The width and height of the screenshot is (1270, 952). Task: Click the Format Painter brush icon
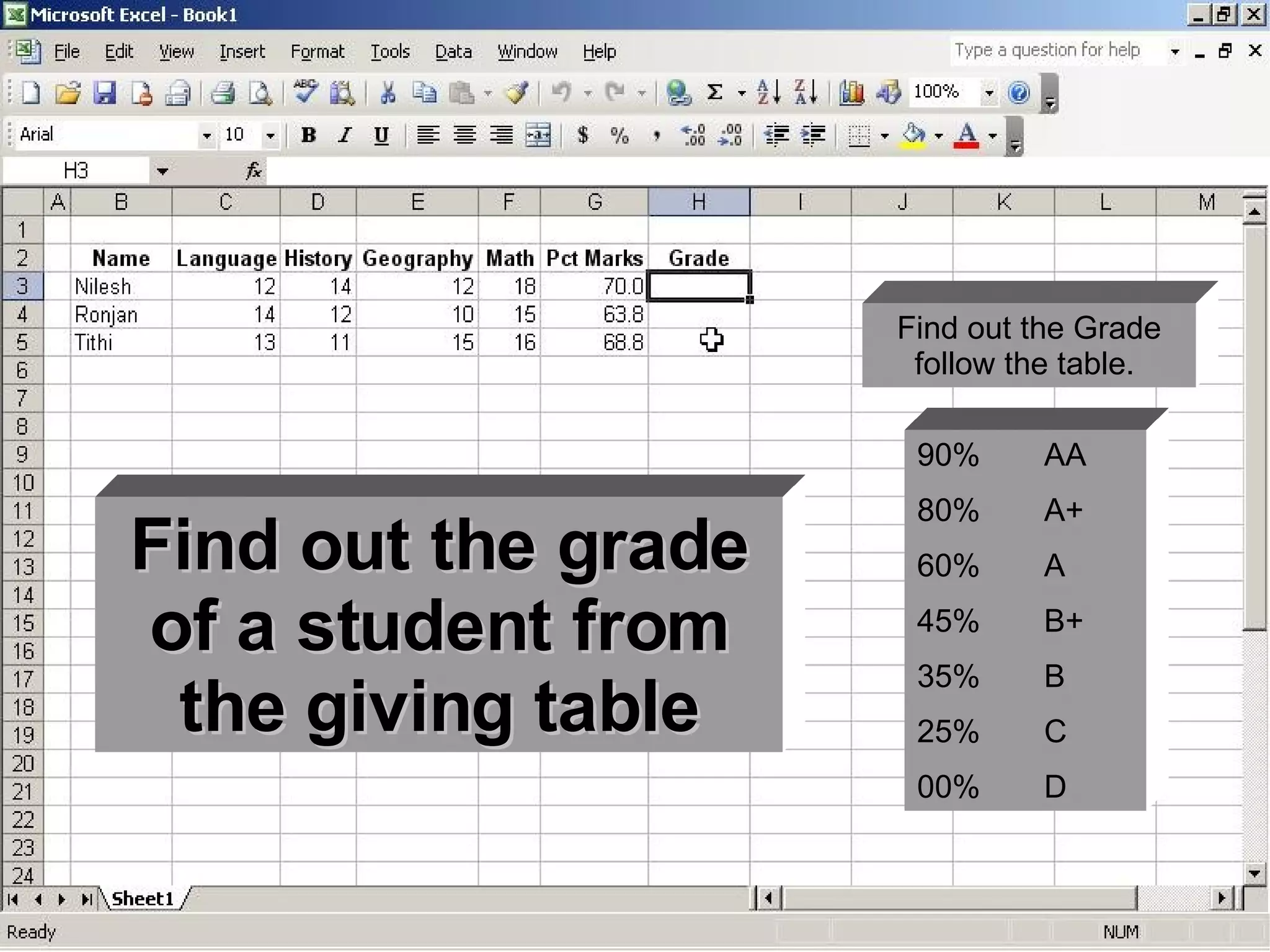517,93
